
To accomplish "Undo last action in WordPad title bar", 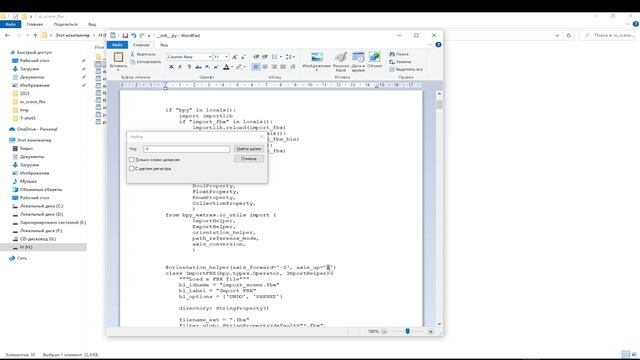I will click(133, 36).
